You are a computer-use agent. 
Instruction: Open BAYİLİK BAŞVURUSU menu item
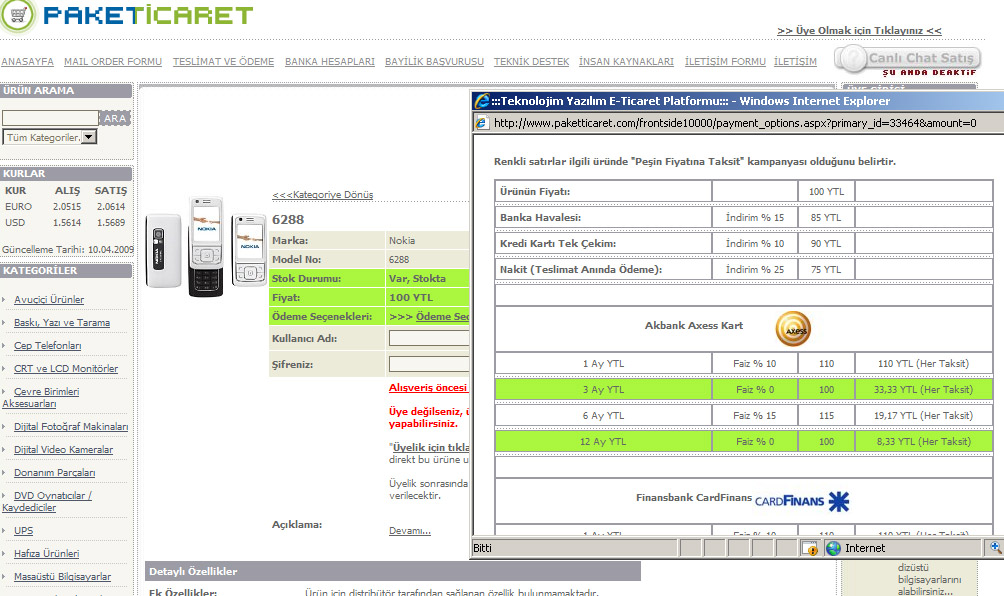[434, 61]
